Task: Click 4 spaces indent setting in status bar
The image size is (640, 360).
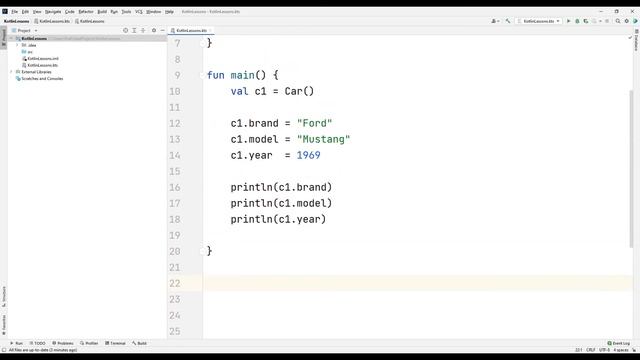Action: tap(620, 350)
